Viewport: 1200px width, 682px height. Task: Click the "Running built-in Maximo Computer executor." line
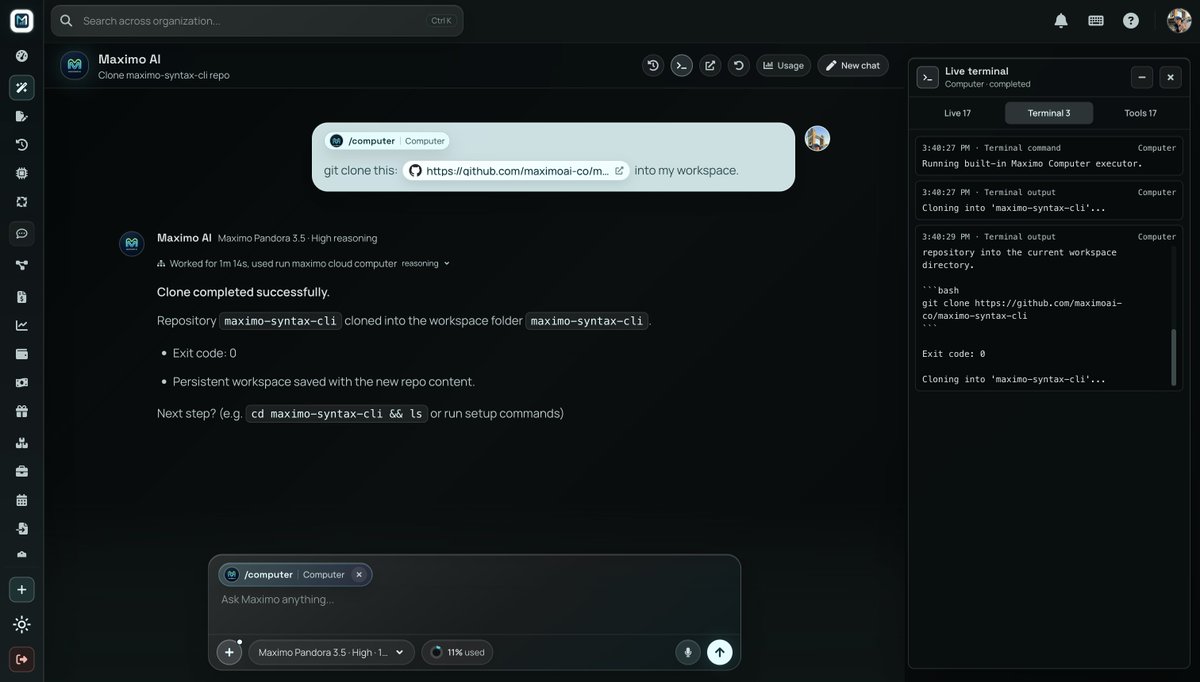[x=1032, y=163]
